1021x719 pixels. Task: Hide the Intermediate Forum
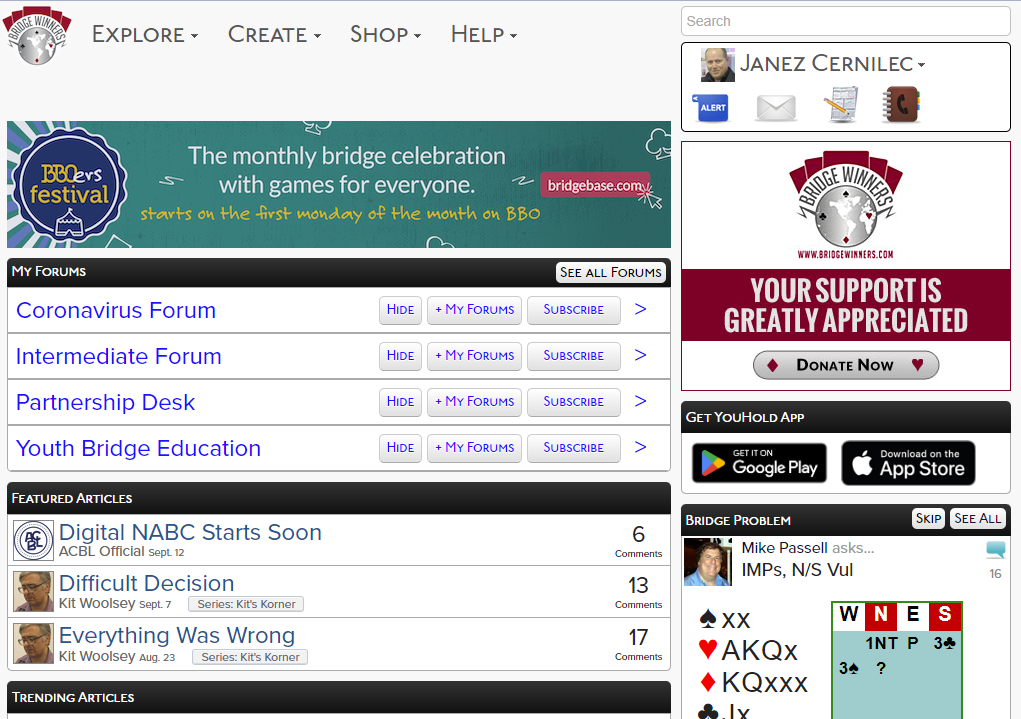click(400, 356)
